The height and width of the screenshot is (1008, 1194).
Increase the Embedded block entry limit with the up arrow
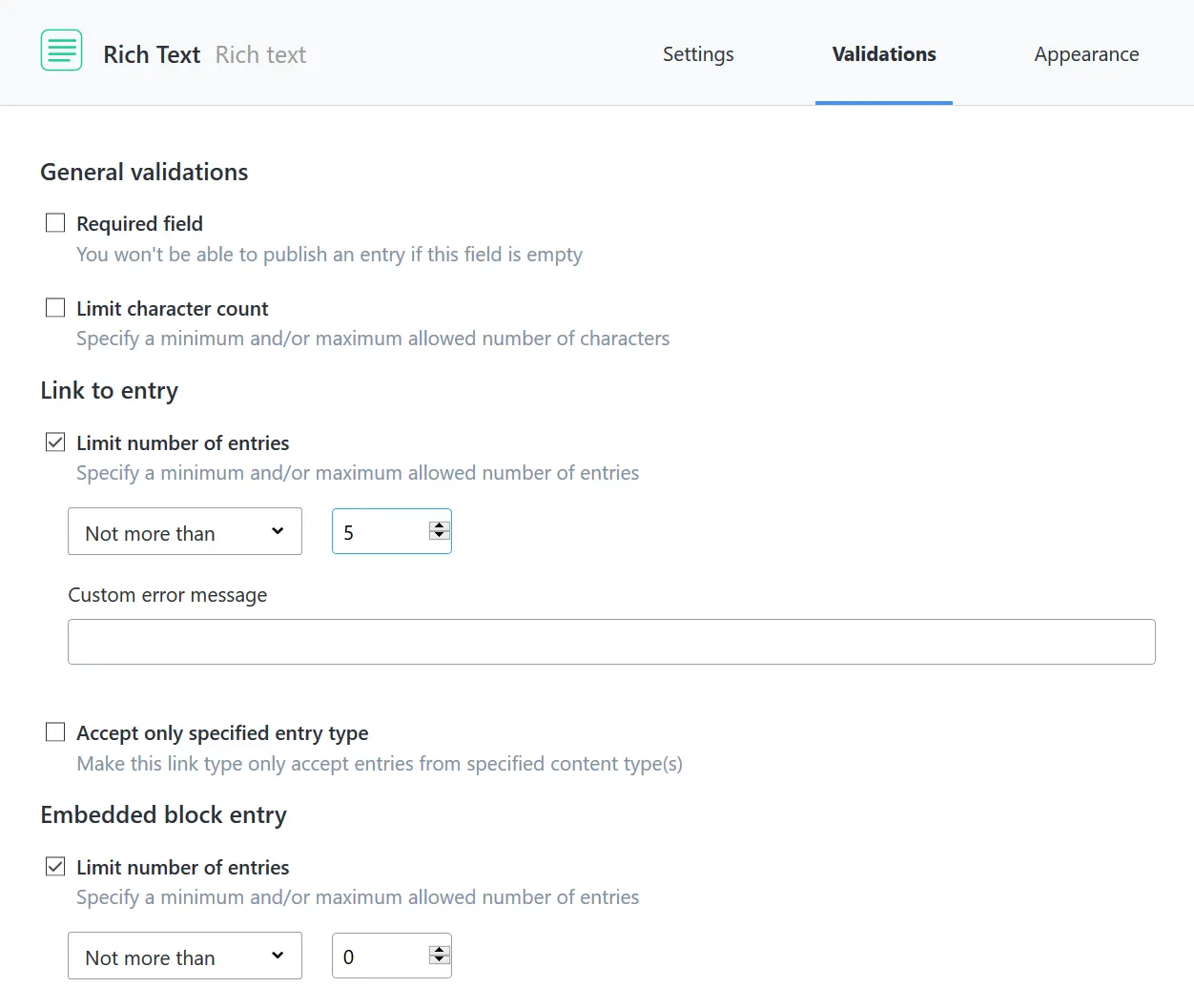pyautogui.click(x=440, y=950)
